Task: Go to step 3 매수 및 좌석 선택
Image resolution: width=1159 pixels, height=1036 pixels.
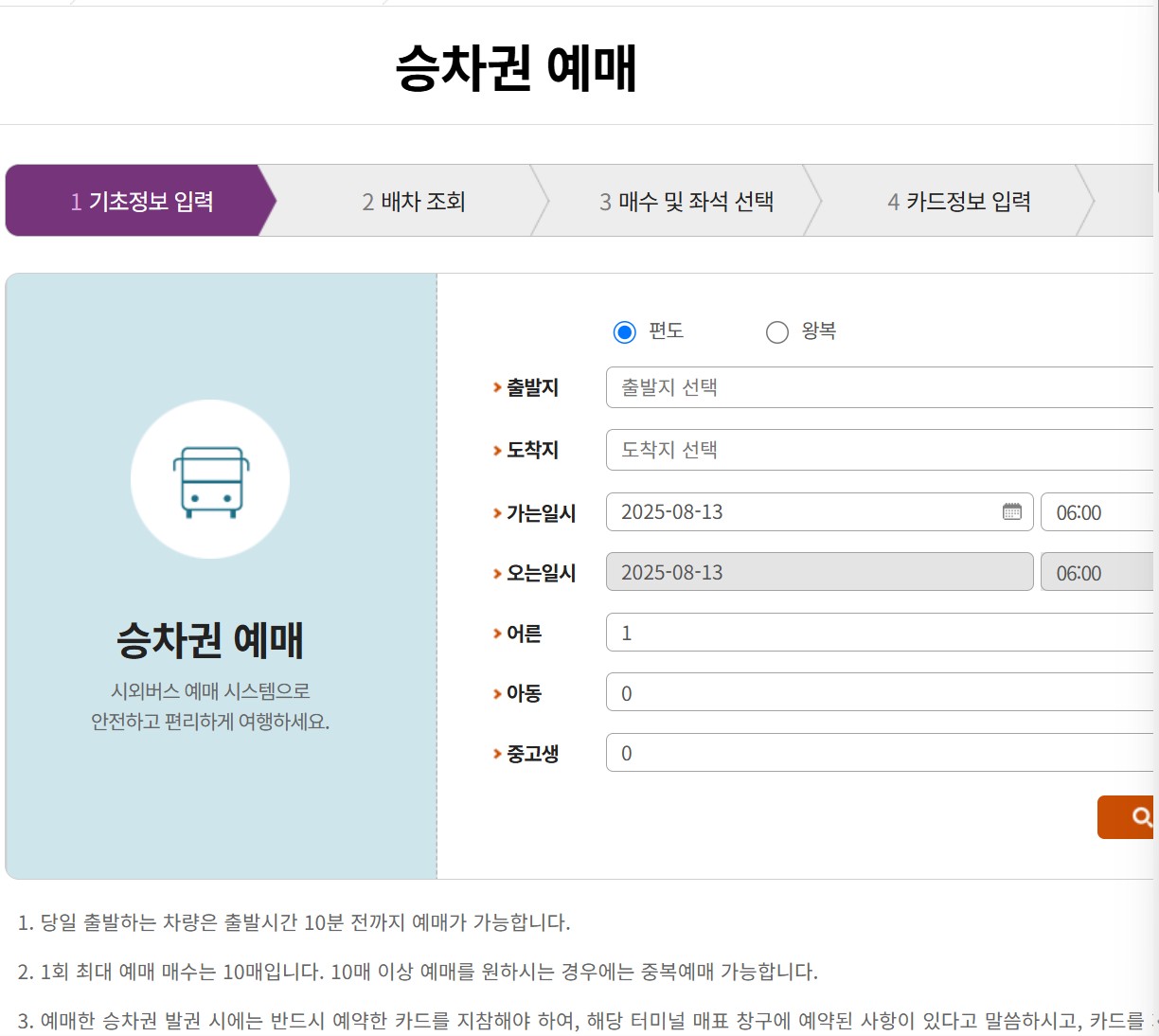Action: coord(686,201)
